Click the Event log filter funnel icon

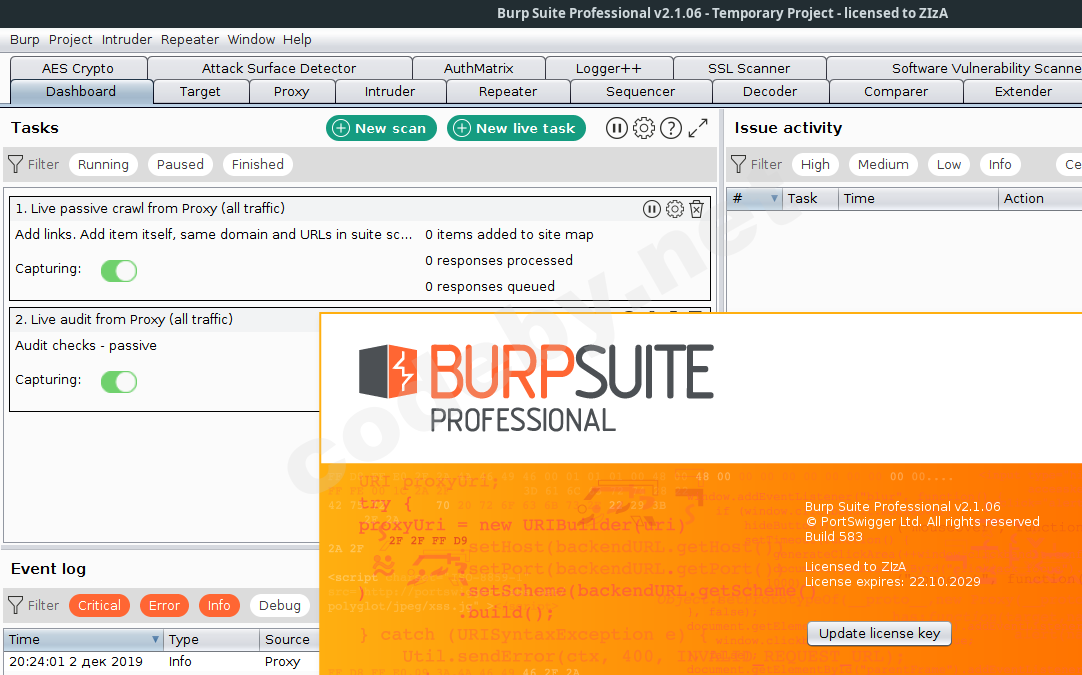[x=15, y=605]
